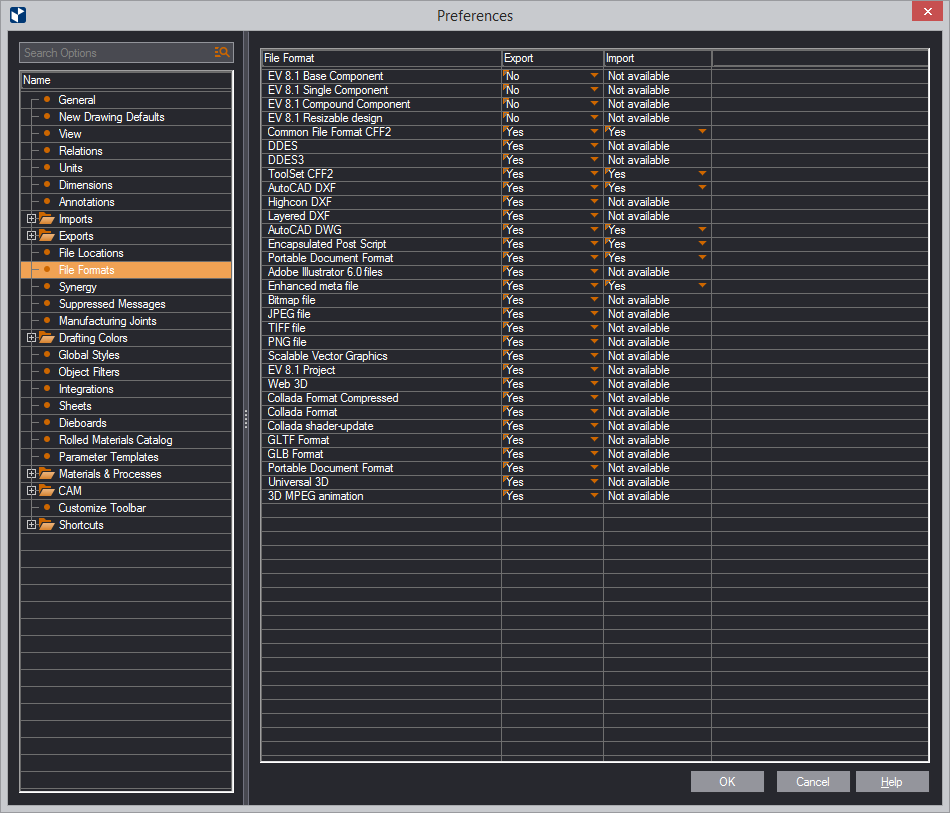Select Parameter Templates item

[x=108, y=456]
